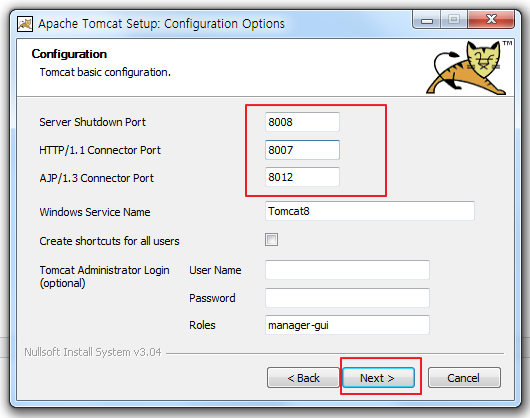This screenshot has width=530, height=418.
Task: Click the Roles label
Action: click(202, 325)
